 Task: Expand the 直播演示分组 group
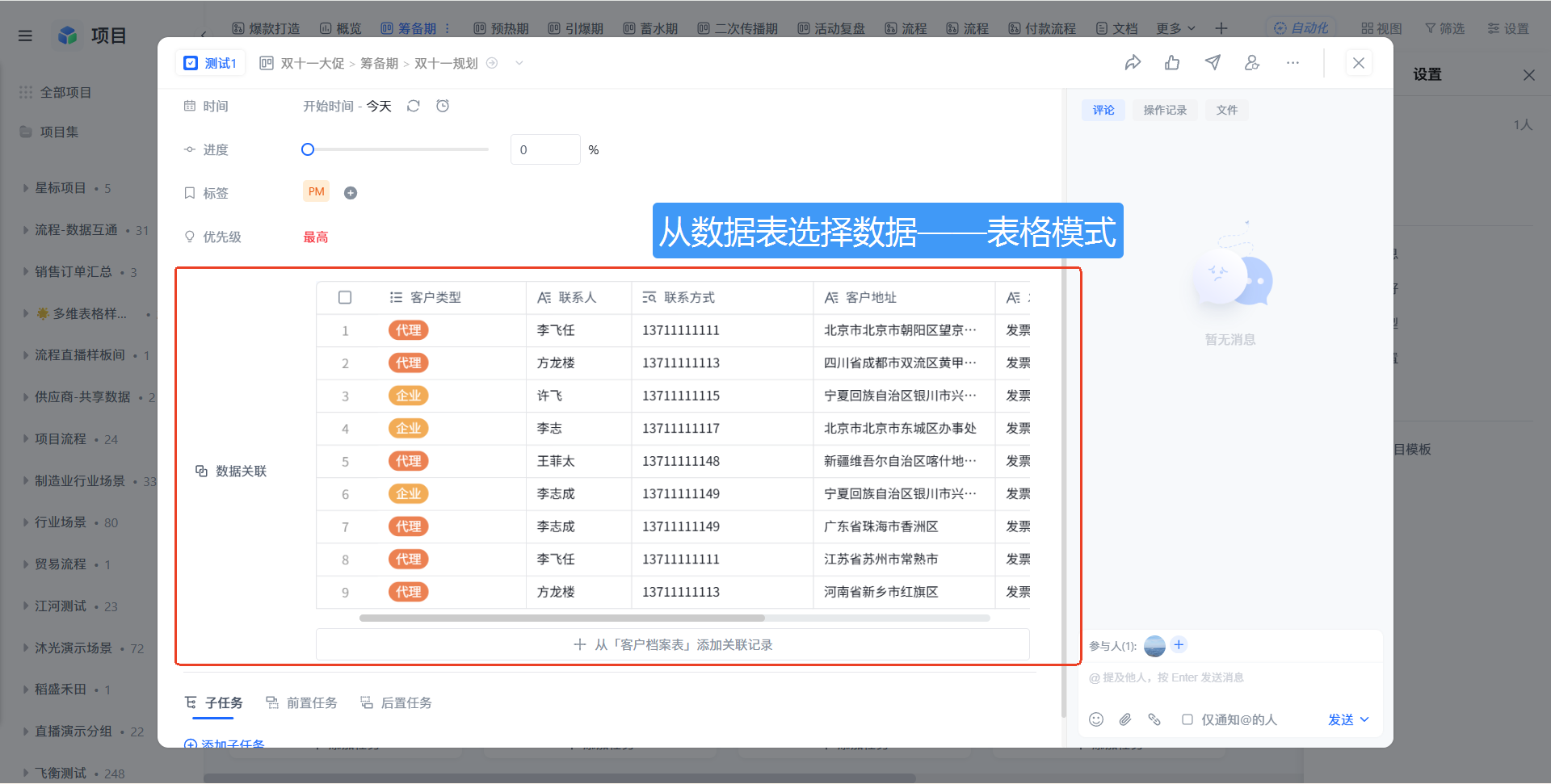coord(26,732)
